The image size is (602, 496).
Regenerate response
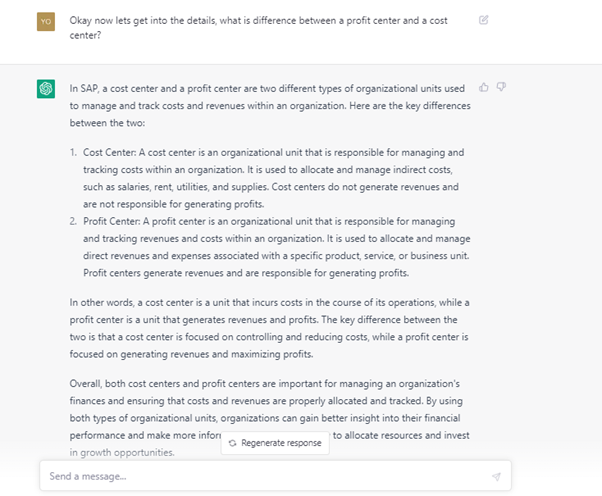275,443
